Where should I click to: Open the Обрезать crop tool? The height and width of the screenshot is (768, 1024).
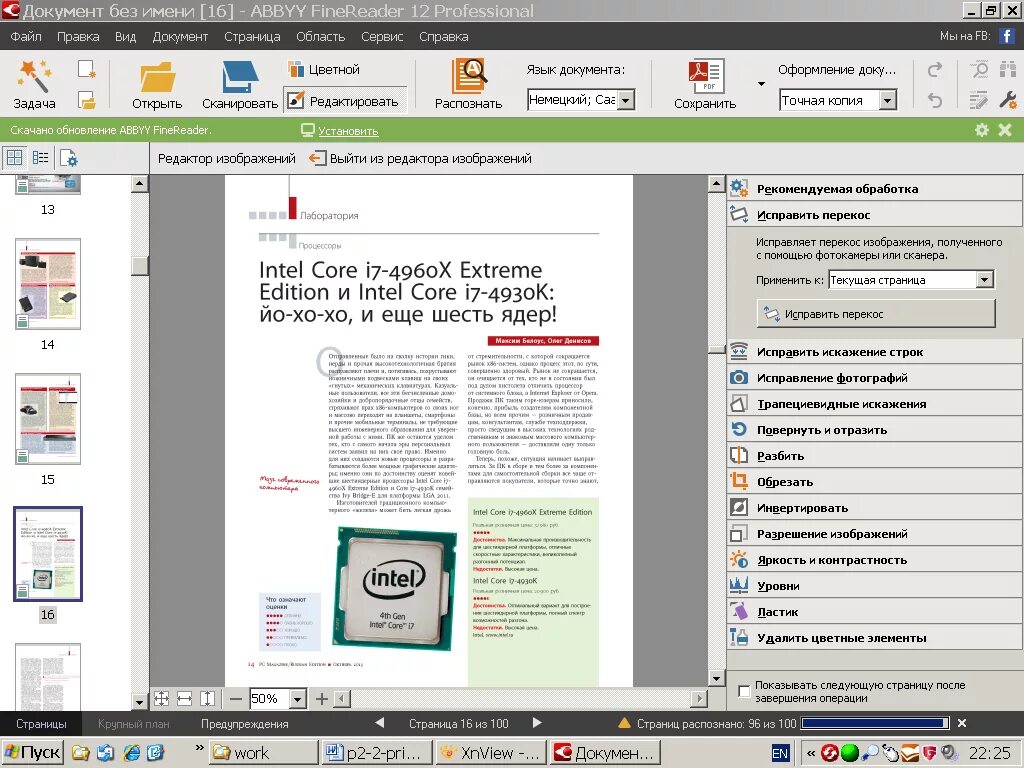tap(874, 482)
